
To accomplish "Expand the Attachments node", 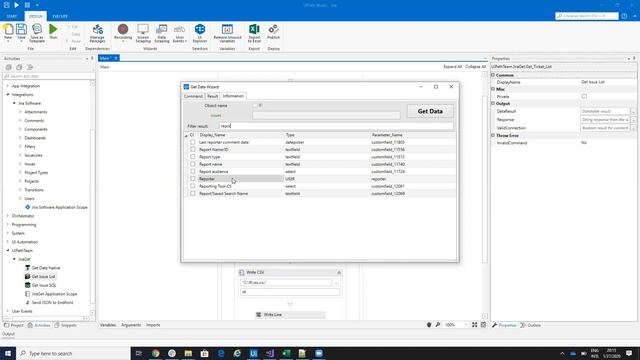I will click(20, 112).
